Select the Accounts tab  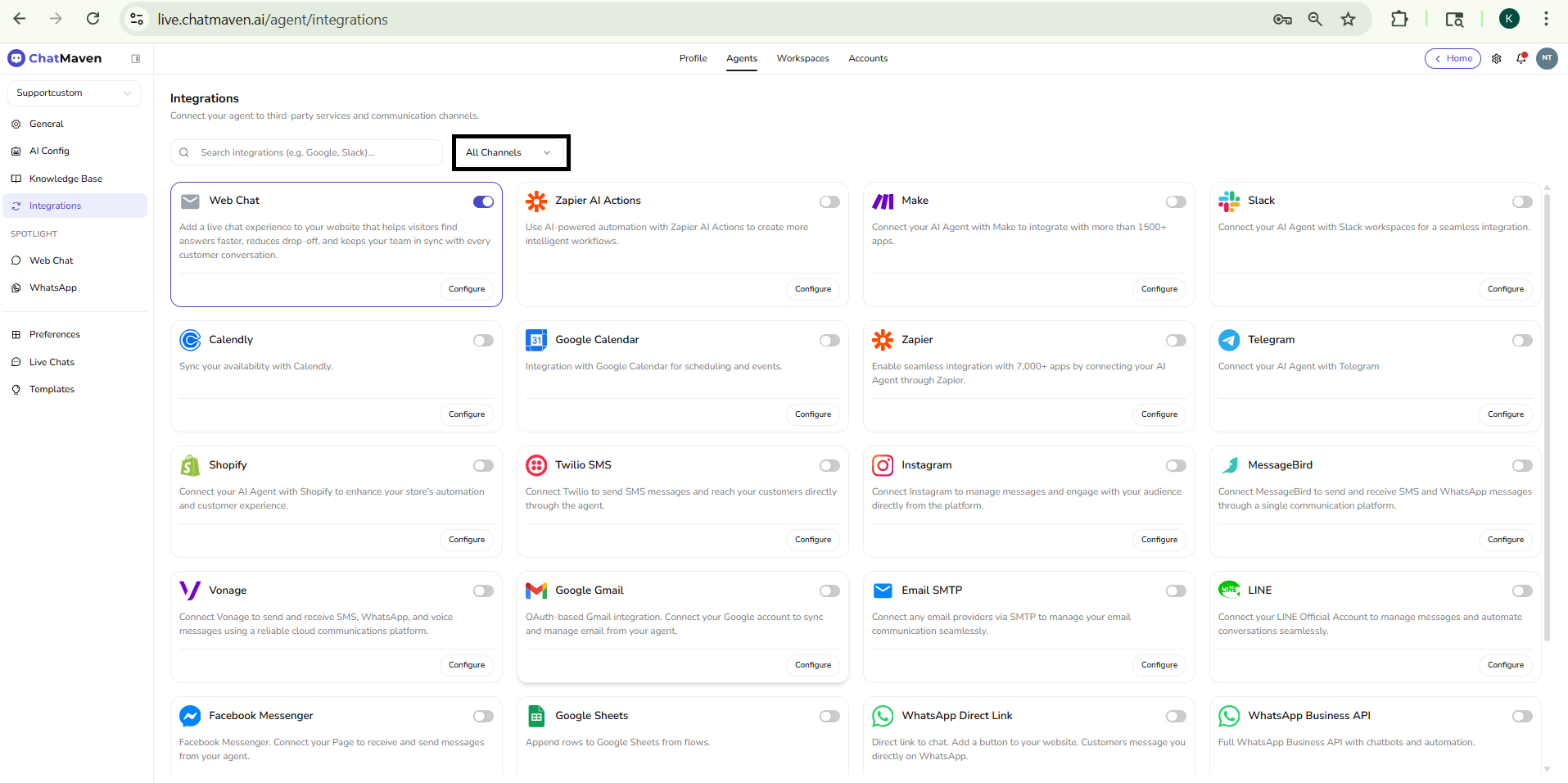click(x=868, y=58)
